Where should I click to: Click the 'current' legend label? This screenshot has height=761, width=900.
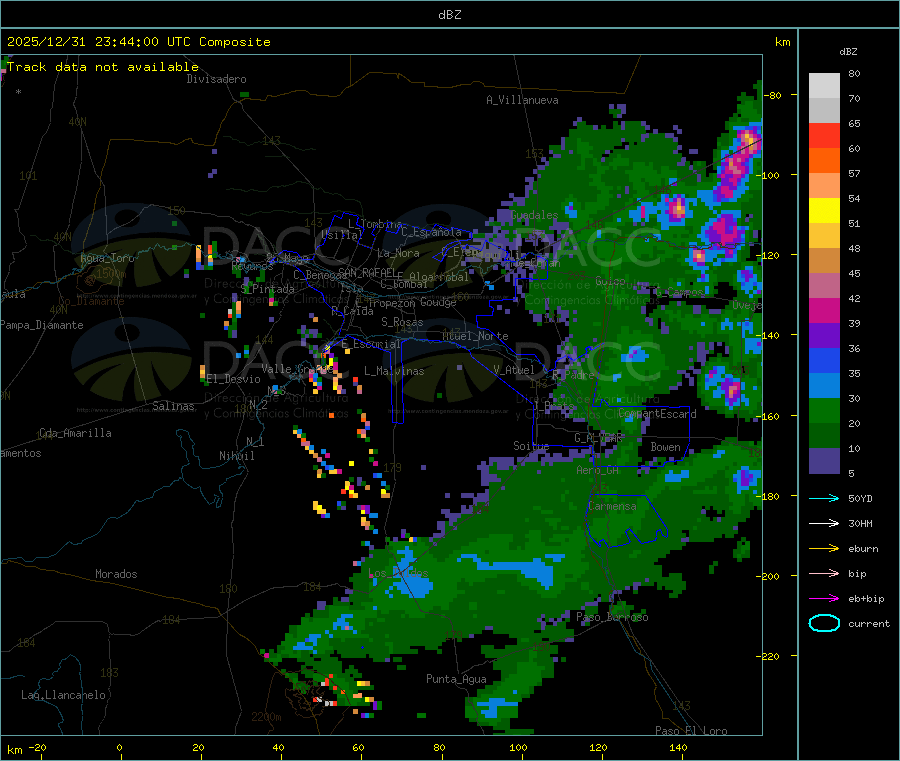[869, 624]
